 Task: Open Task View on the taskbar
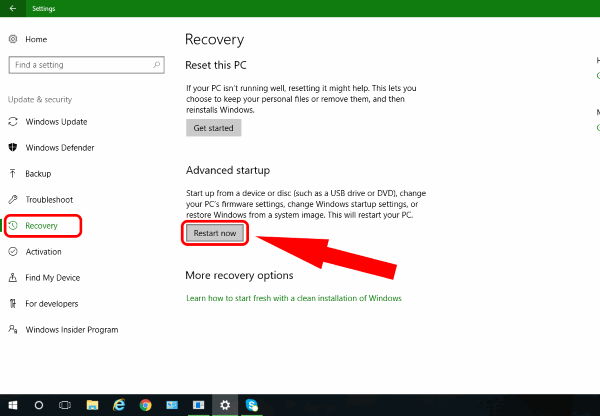(x=65, y=405)
